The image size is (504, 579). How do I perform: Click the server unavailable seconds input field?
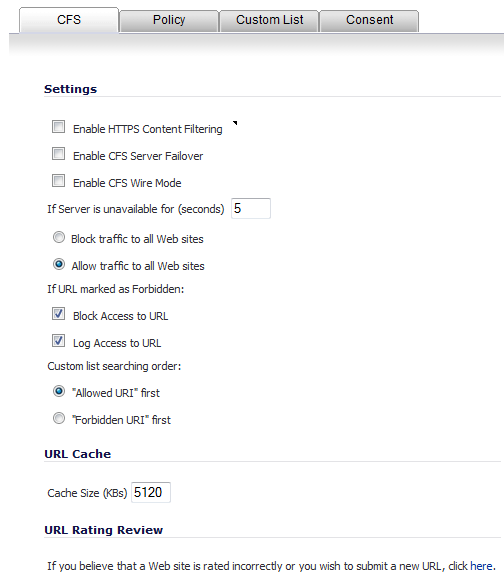(251, 209)
